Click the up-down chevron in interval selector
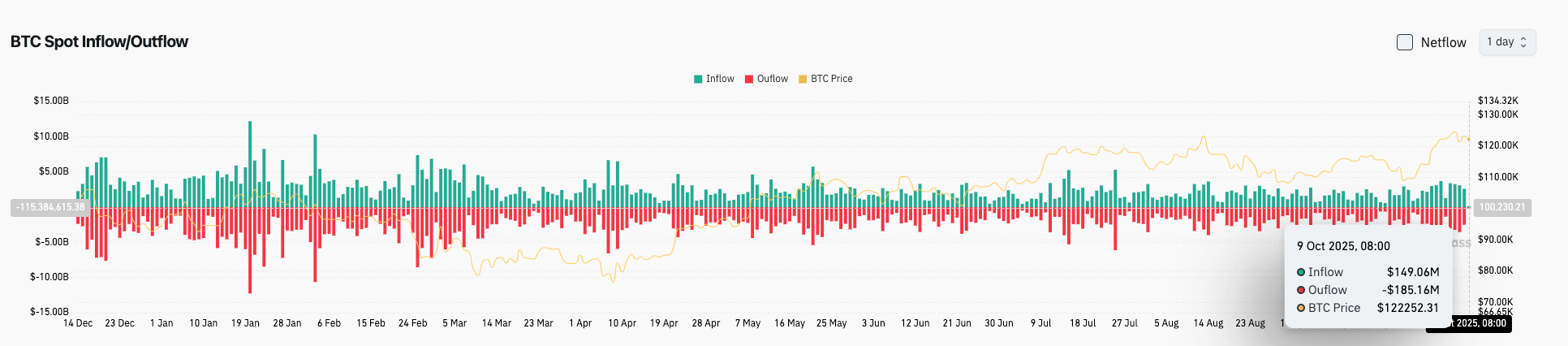Image resolution: width=1568 pixels, height=346 pixels. pos(1523,42)
